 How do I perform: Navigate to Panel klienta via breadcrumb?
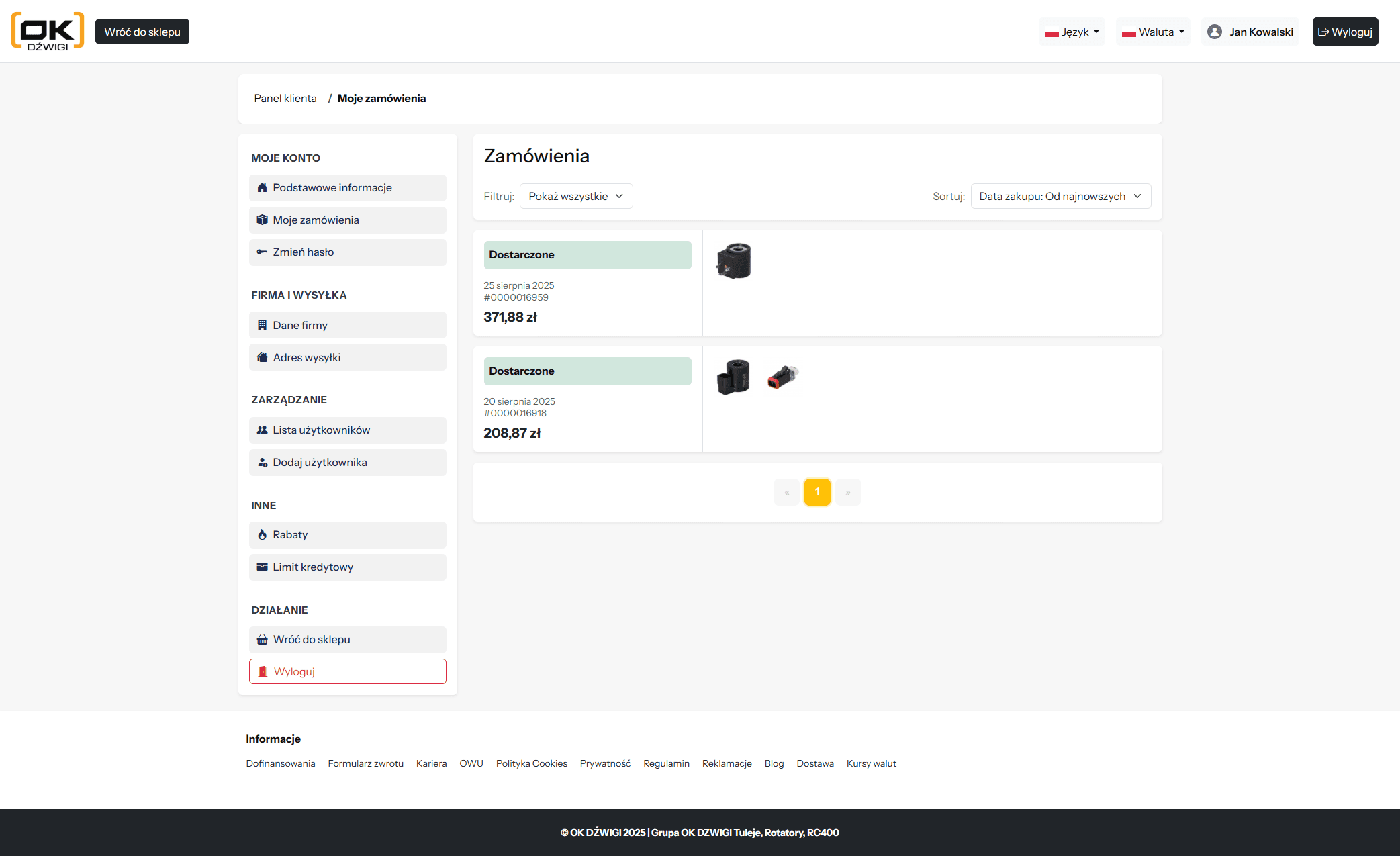[x=285, y=98]
